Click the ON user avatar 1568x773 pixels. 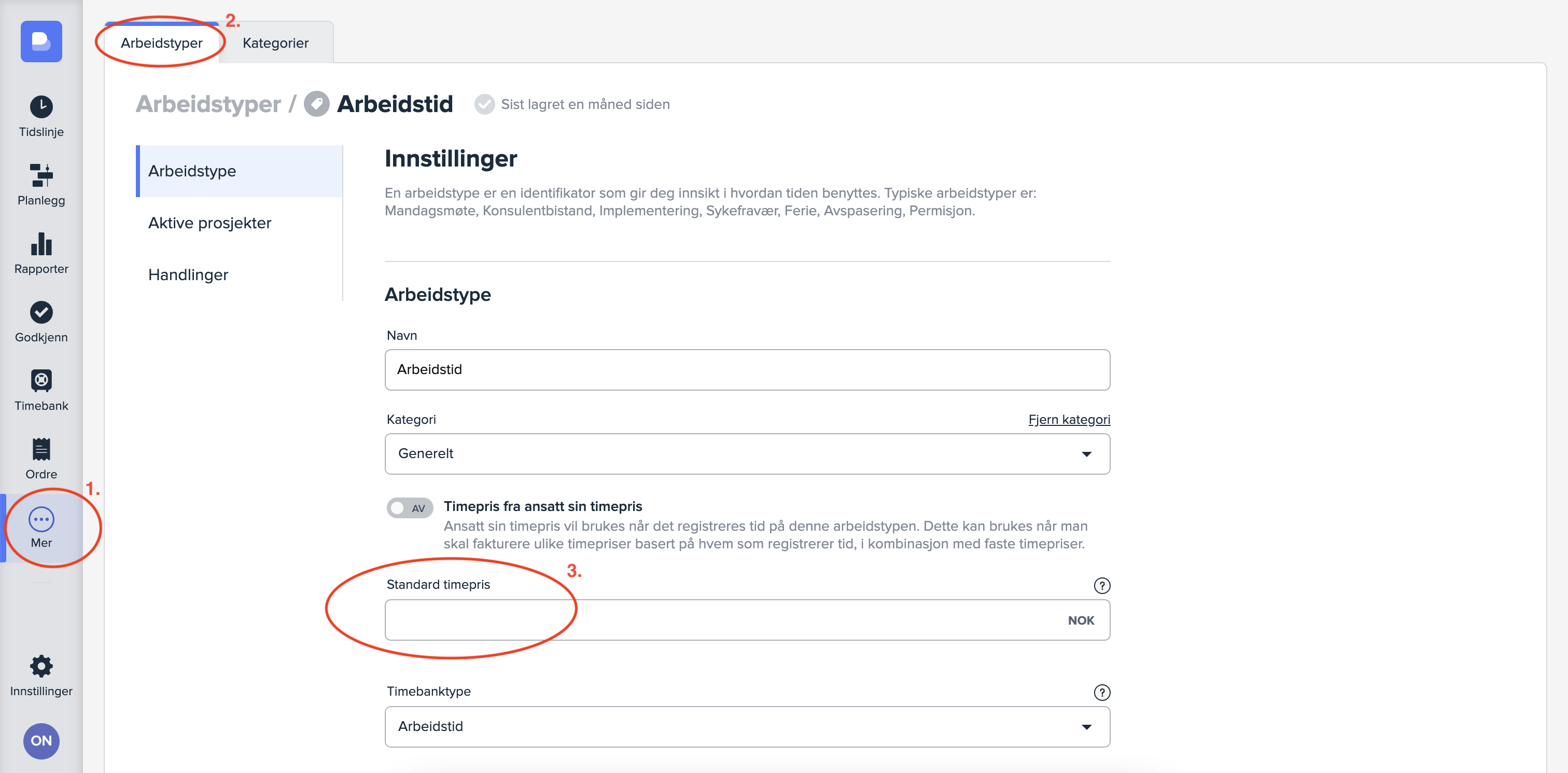[x=41, y=741]
